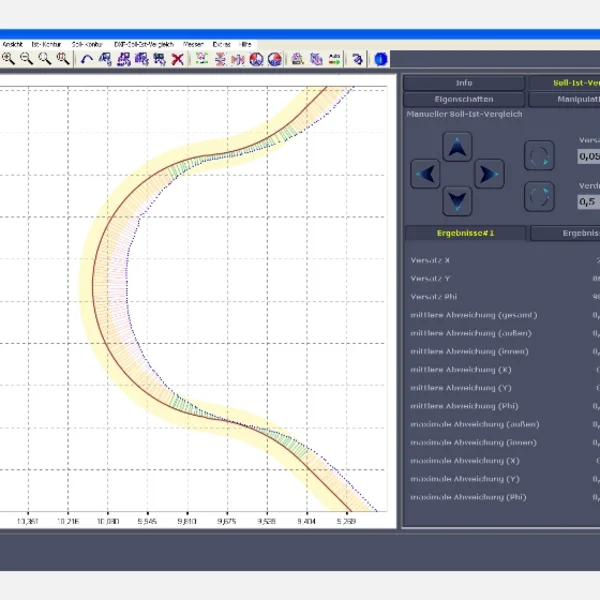Click the lower rotate button
Screen dimensions: 600x600
coord(539,195)
